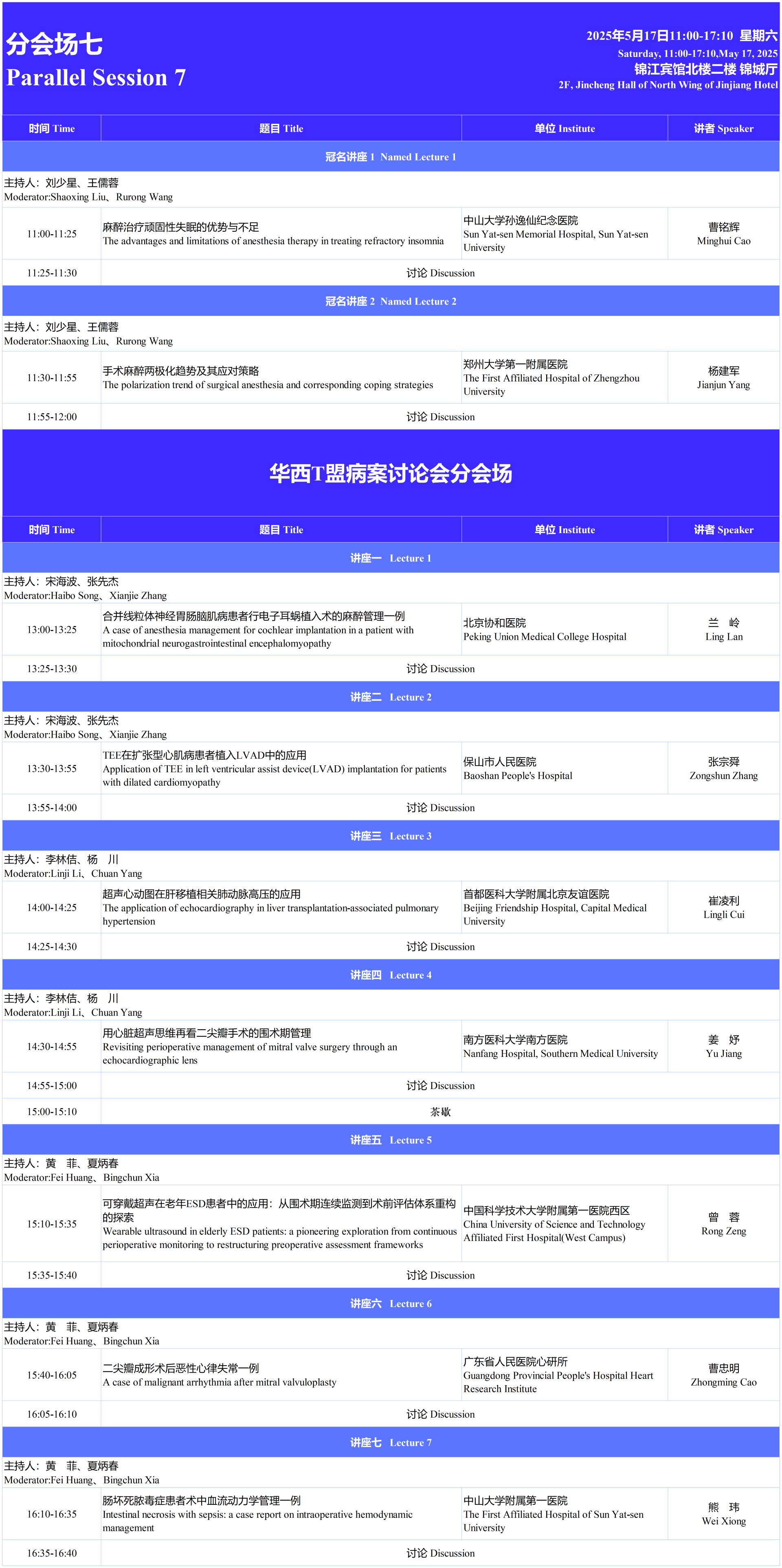Image resolution: width=782 pixels, height=1568 pixels.
Task: Click the 'Parallel Session 7' heading
Action: pos(96,77)
